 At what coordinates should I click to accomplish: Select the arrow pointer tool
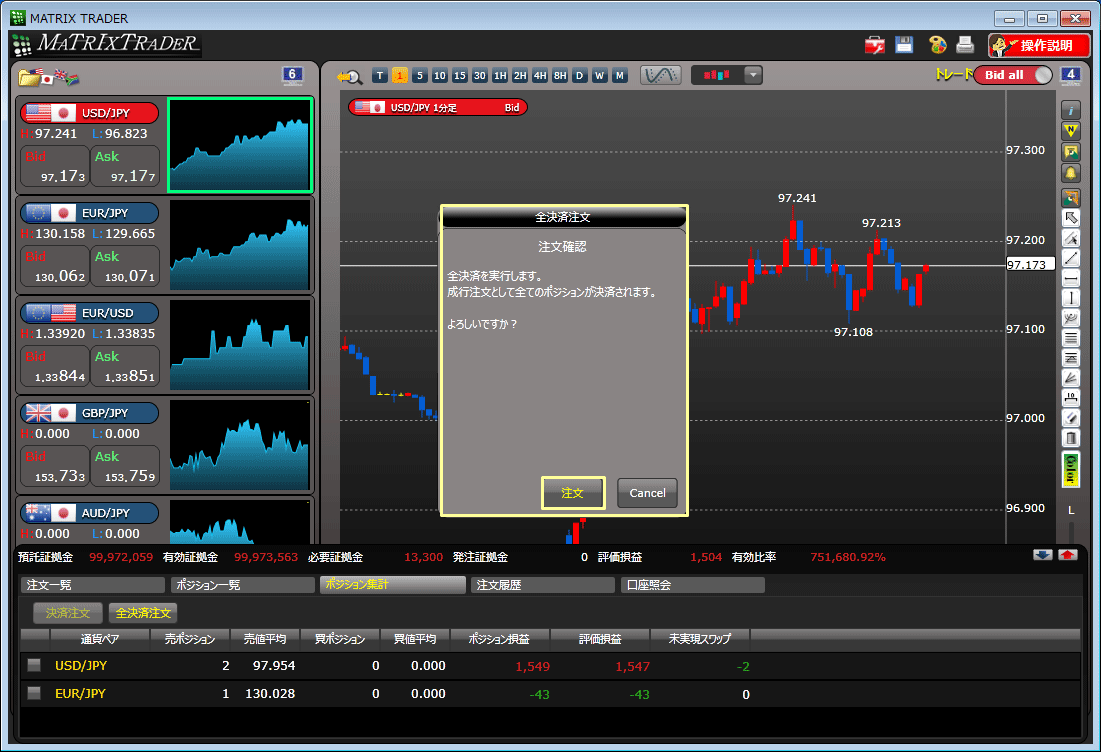pyautogui.click(x=1071, y=218)
